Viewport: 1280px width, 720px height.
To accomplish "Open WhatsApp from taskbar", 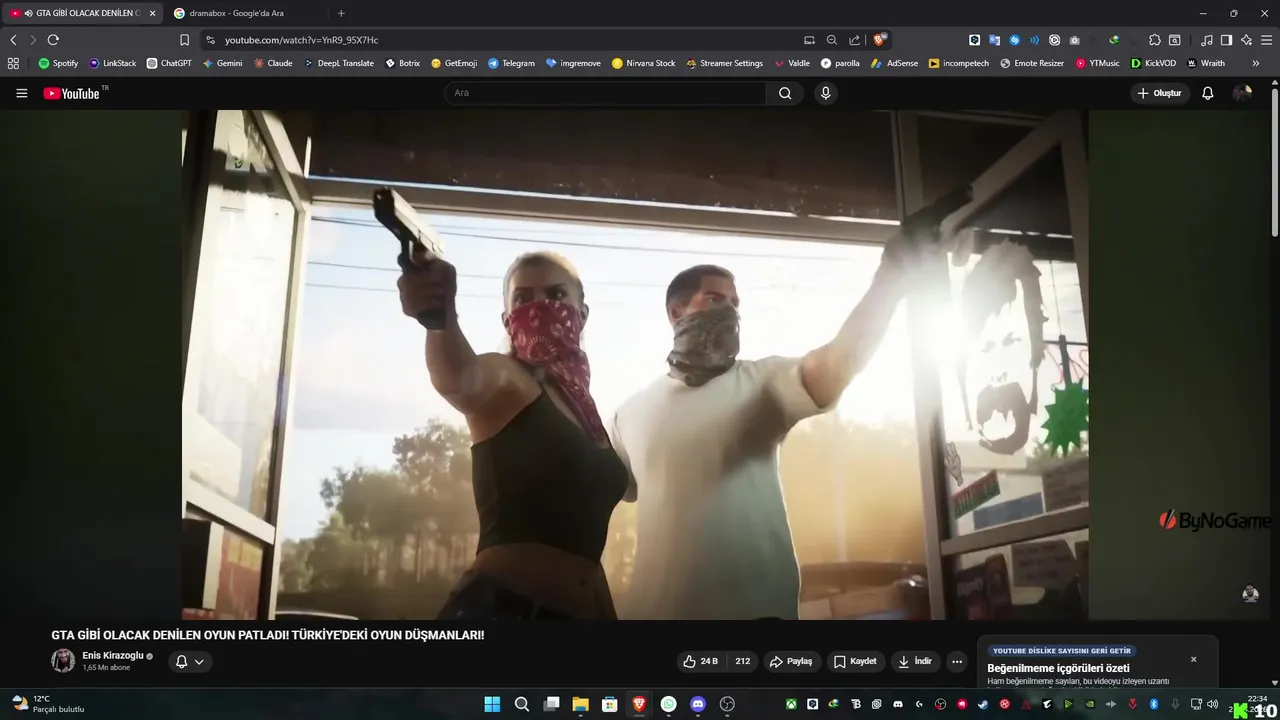I will click(x=668, y=704).
